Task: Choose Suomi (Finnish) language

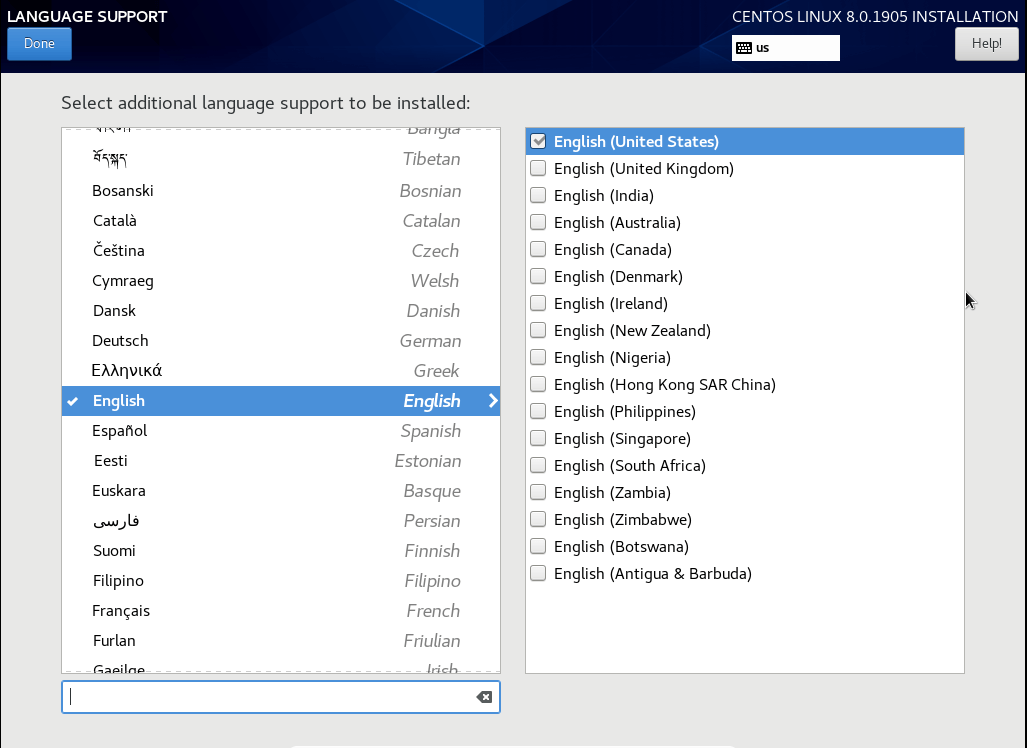Action: [x=280, y=551]
